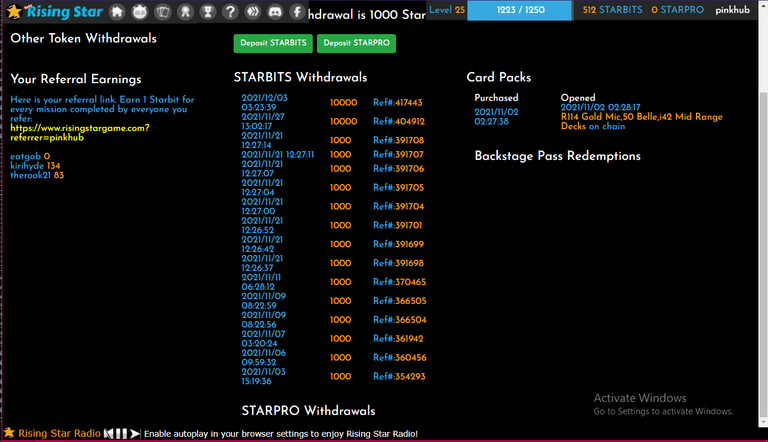Image resolution: width=768 pixels, height=442 pixels.
Task: Click the Card Packs heading
Action: [x=499, y=77]
